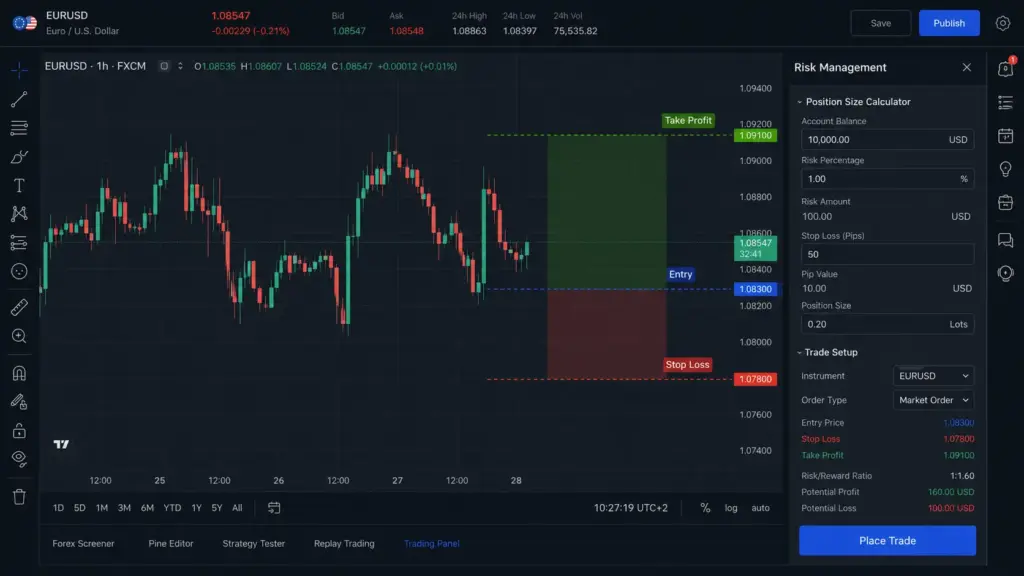Select the 1M time range
Viewport: 1024px width, 576px height.
coord(102,507)
